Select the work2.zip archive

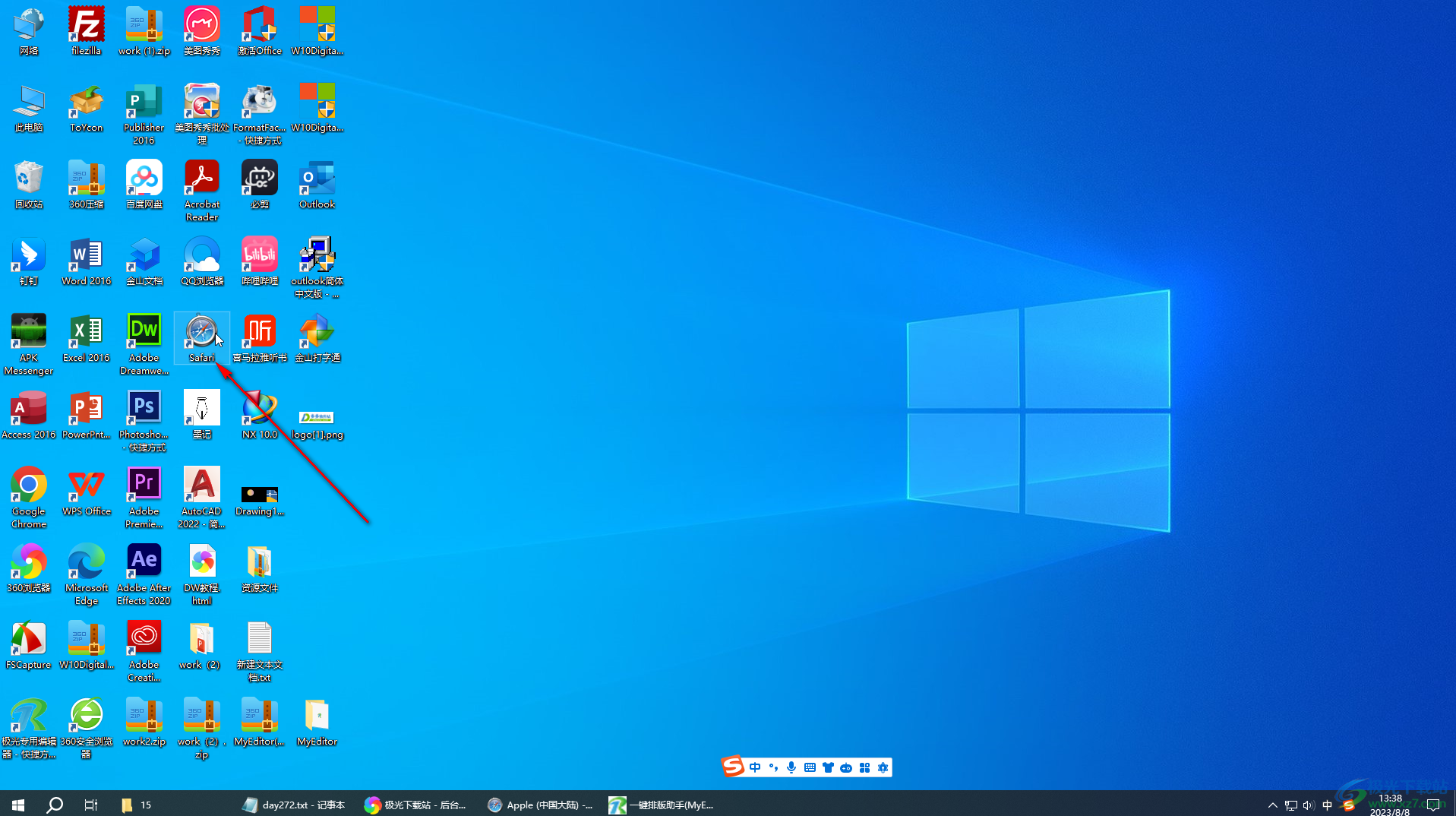(144, 722)
